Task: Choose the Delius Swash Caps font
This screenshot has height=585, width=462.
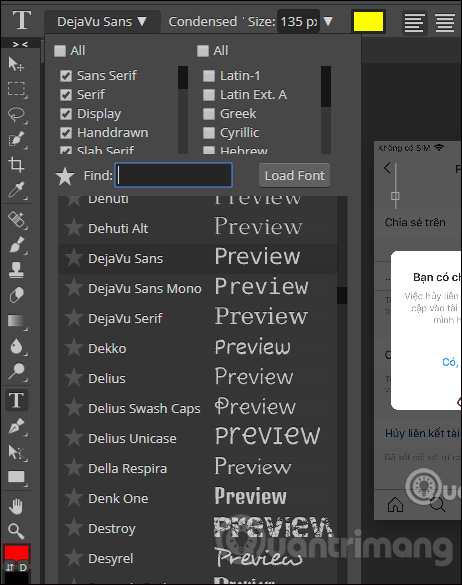Action: click(x=198, y=408)
